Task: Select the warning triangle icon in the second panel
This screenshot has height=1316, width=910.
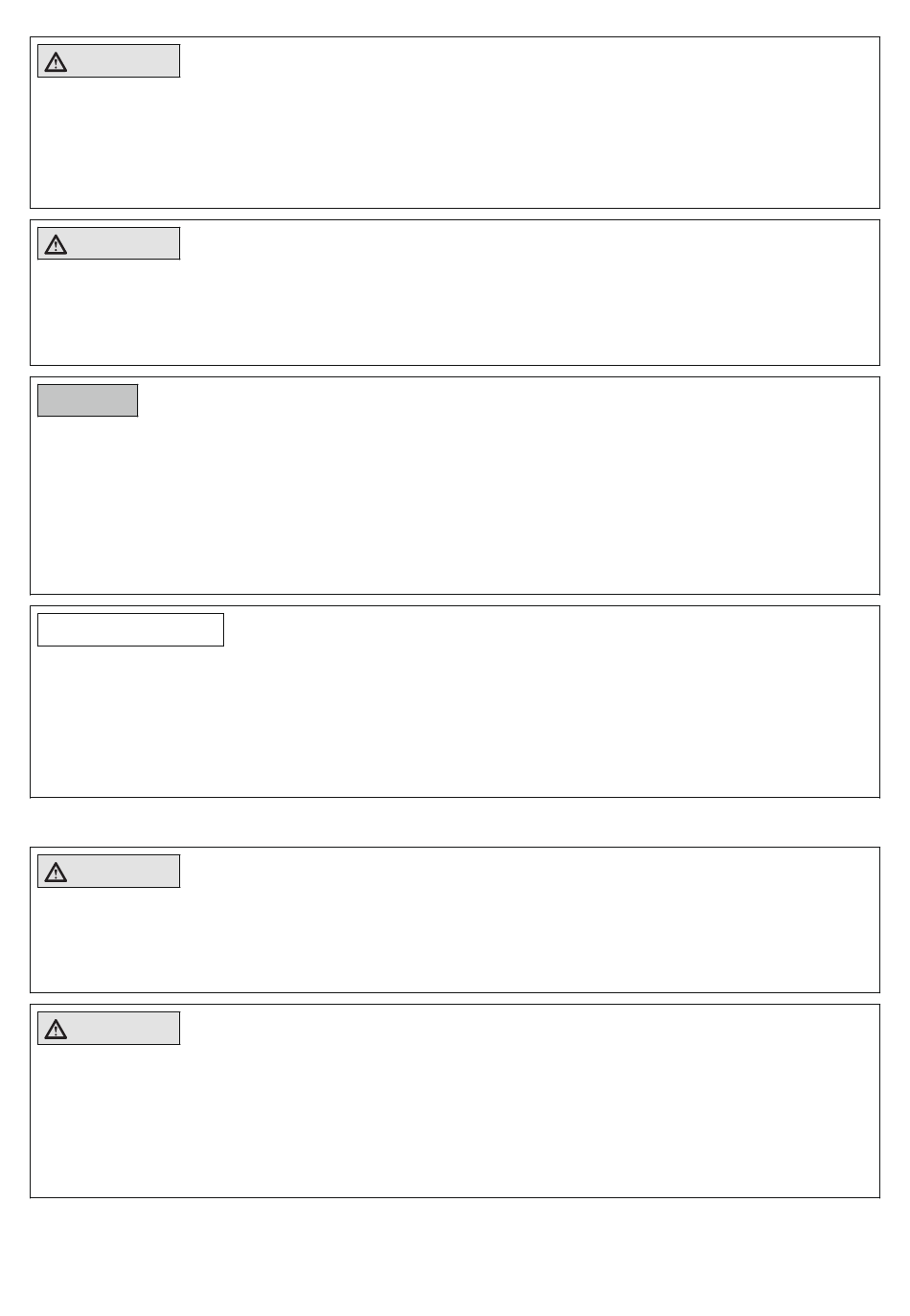Action: click(56, 244)
